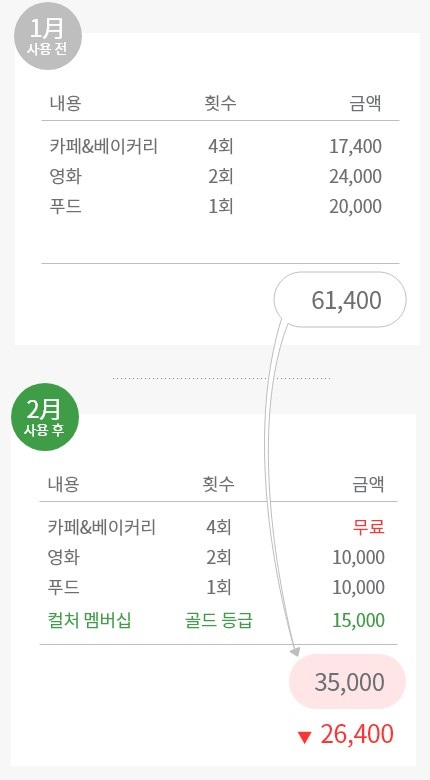
Task: Click the 24,000 movie amount
Action: (x=355, y=176)
